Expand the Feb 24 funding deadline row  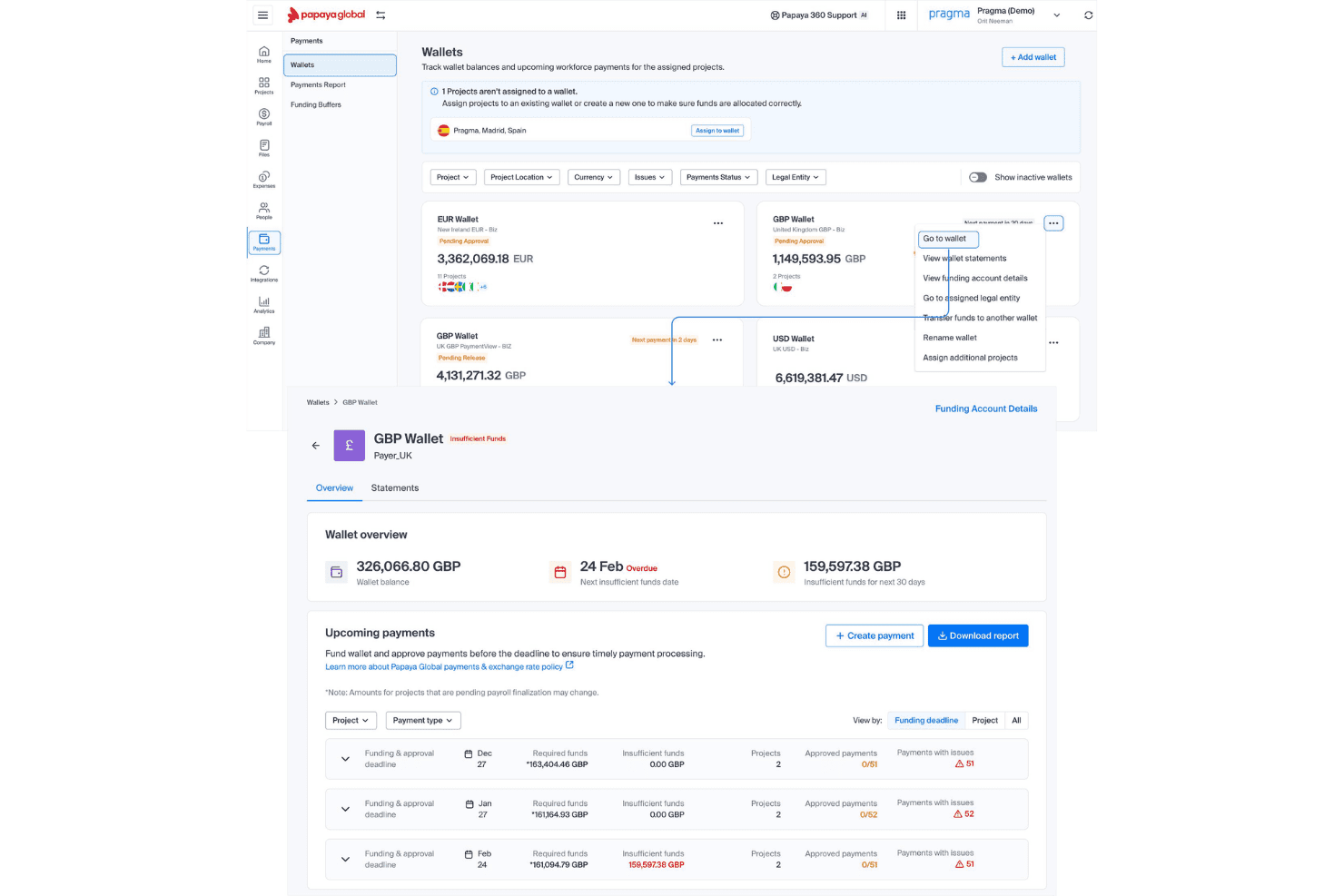pos(345,860)
